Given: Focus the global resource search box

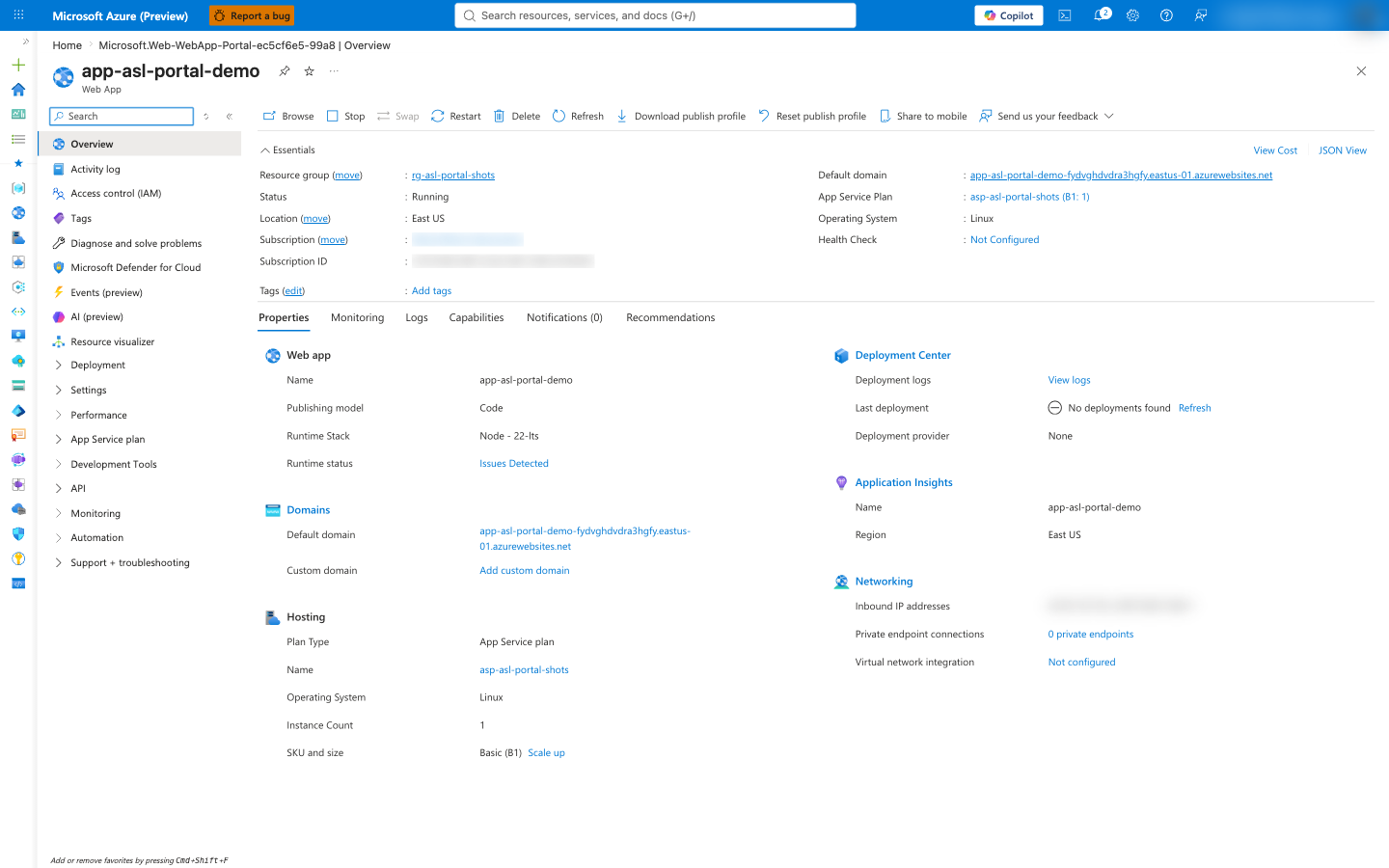Looking at the screenshot, I should (655, 15).
